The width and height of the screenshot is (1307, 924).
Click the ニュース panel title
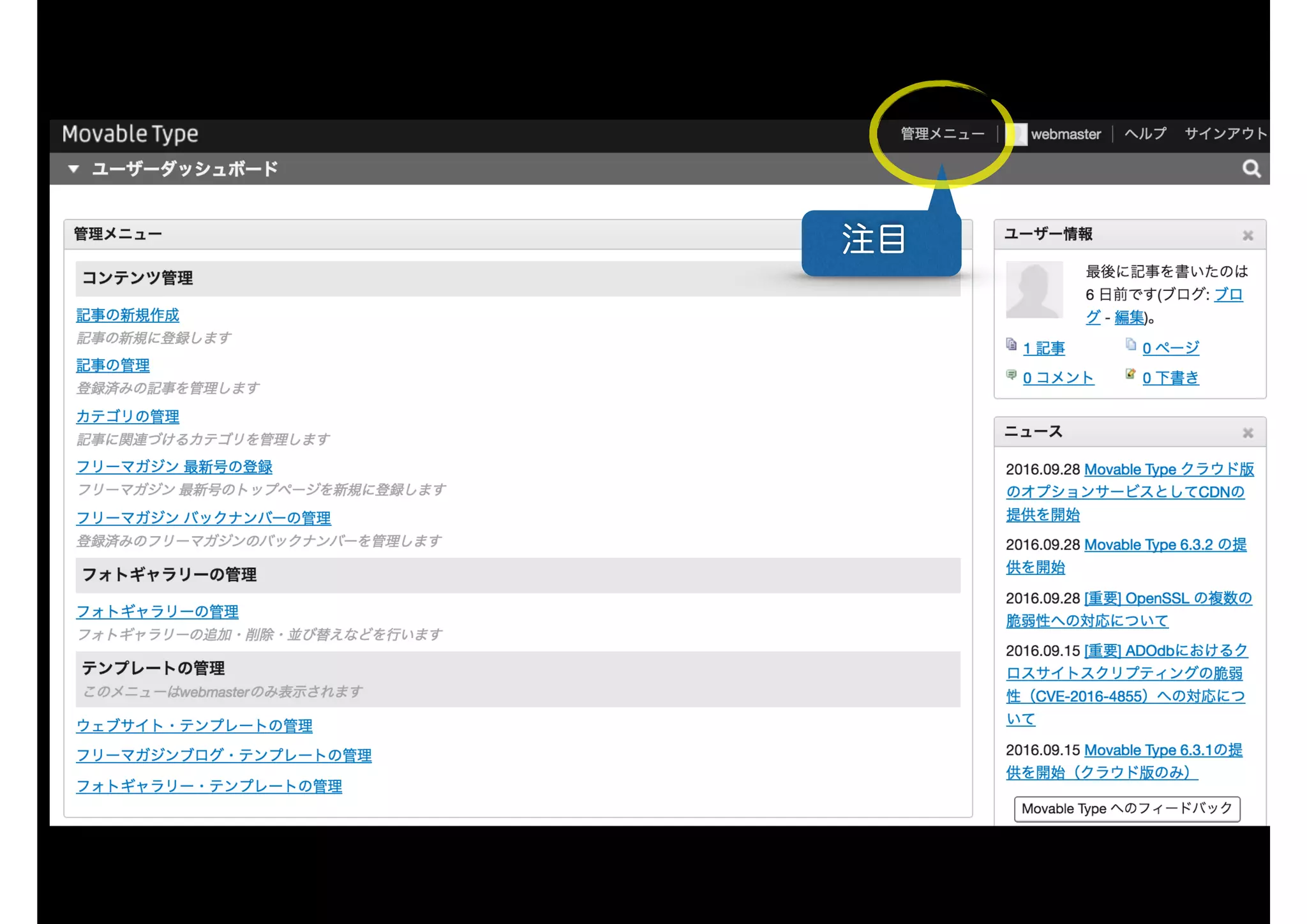(x=1034, y=432)
